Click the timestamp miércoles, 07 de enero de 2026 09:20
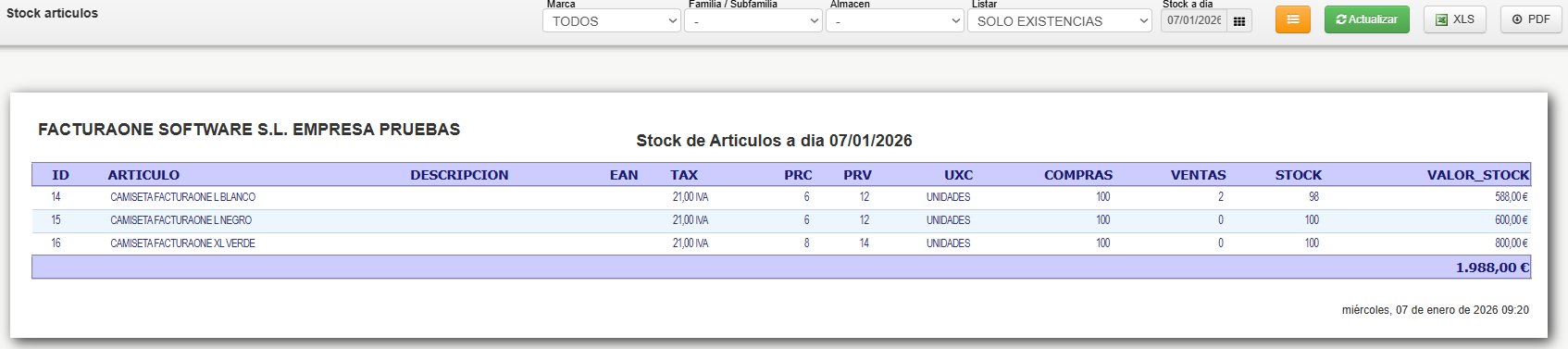This screenshot has width=1568, height=349. tap(1436, 310)
